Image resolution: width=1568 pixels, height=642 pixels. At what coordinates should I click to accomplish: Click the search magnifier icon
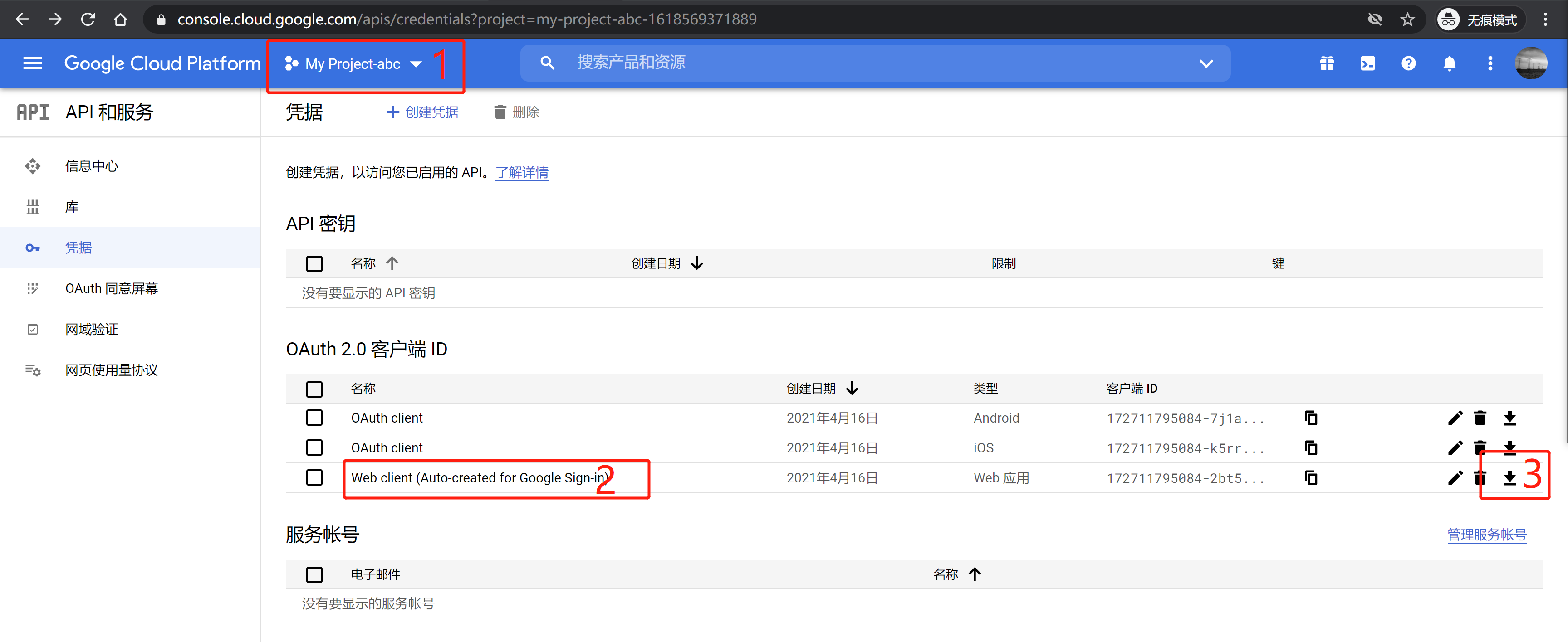547,63
